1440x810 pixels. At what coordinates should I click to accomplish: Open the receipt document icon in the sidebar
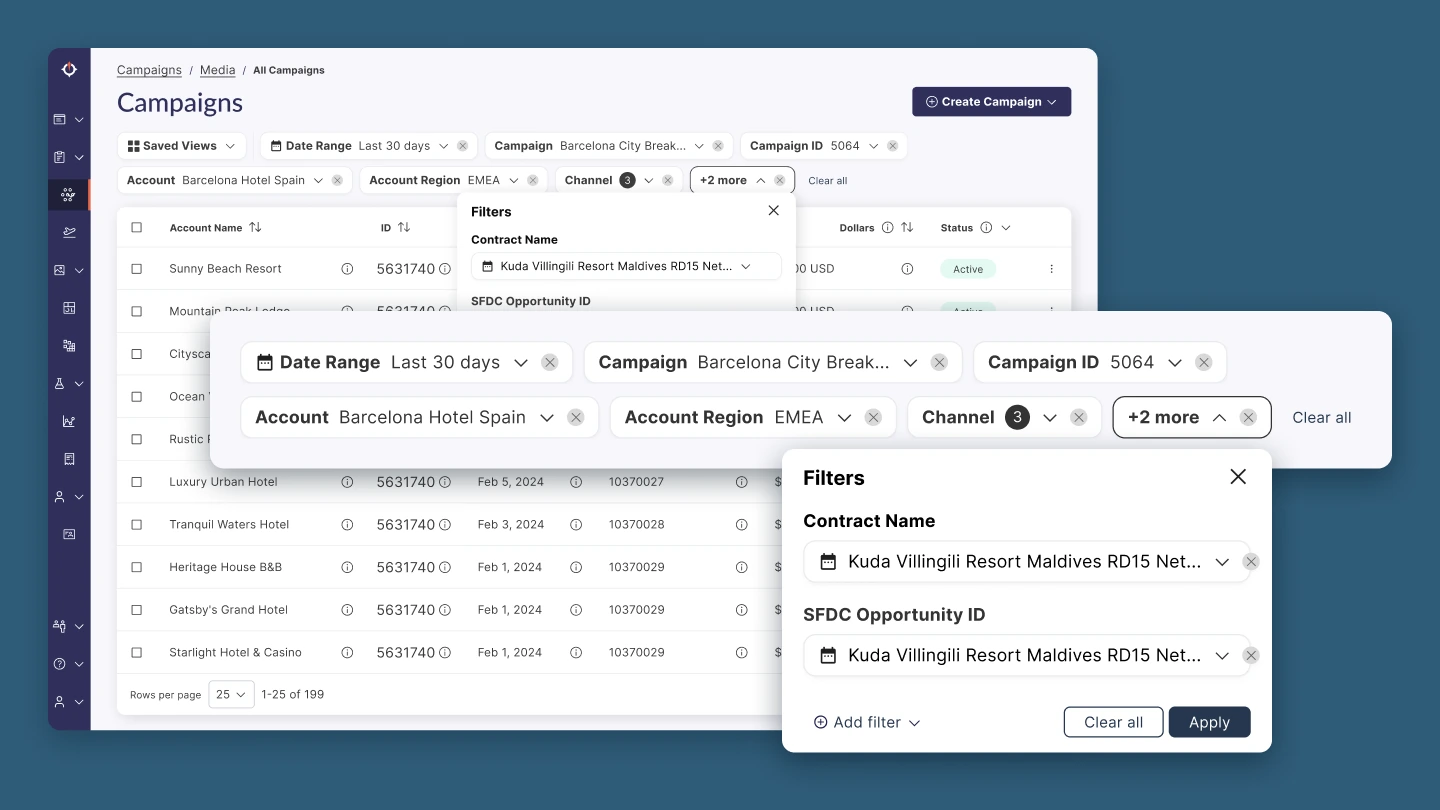tap(69, 459)
